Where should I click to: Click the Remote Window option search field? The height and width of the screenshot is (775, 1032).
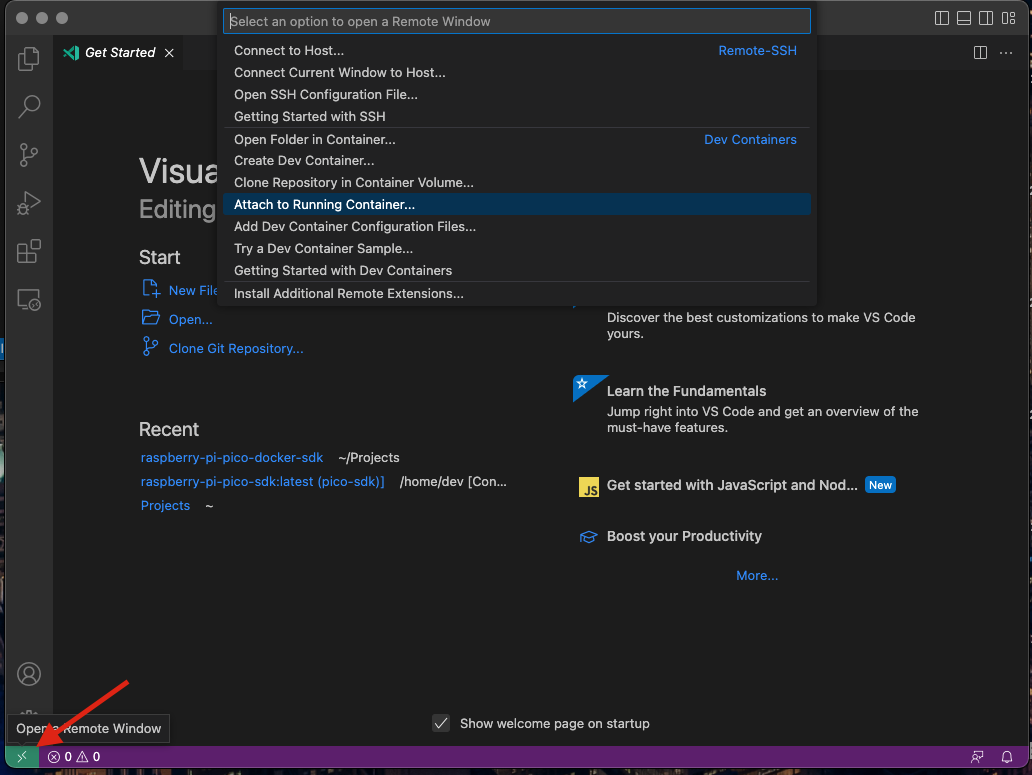tap(517, 21)
